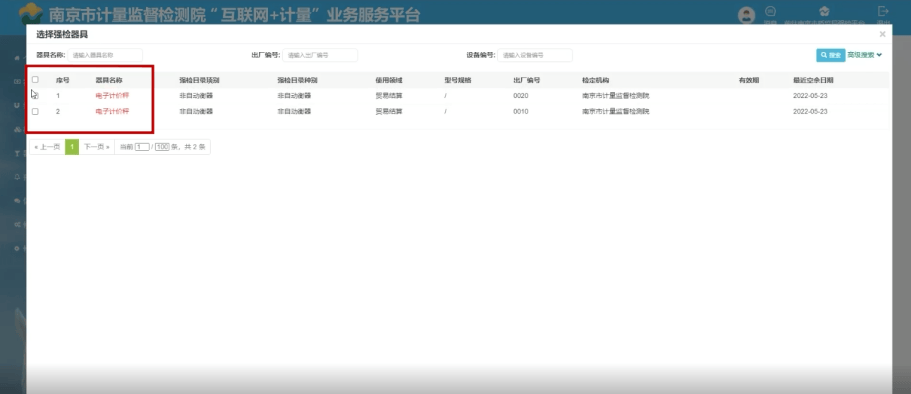Viewport: 911px width, 394px height.
Task: Click 2022-05-23 date in row 1
Action: [810, 95]
